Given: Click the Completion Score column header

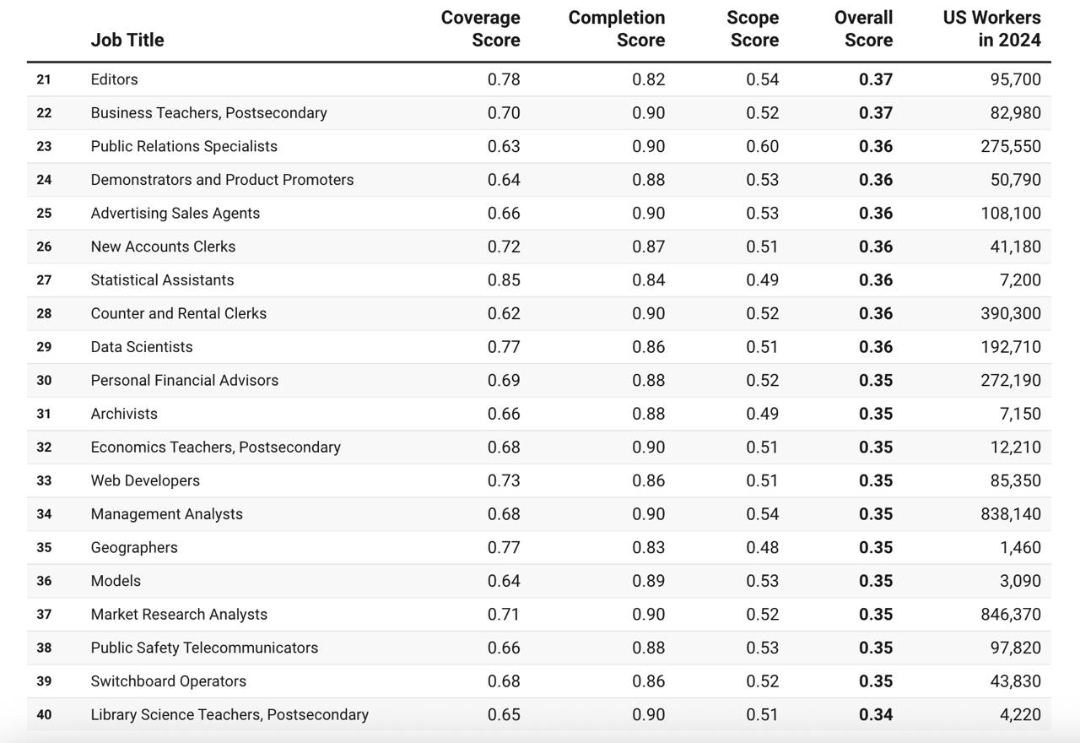Looking at the screenshot, I should [x=616, y=29].
